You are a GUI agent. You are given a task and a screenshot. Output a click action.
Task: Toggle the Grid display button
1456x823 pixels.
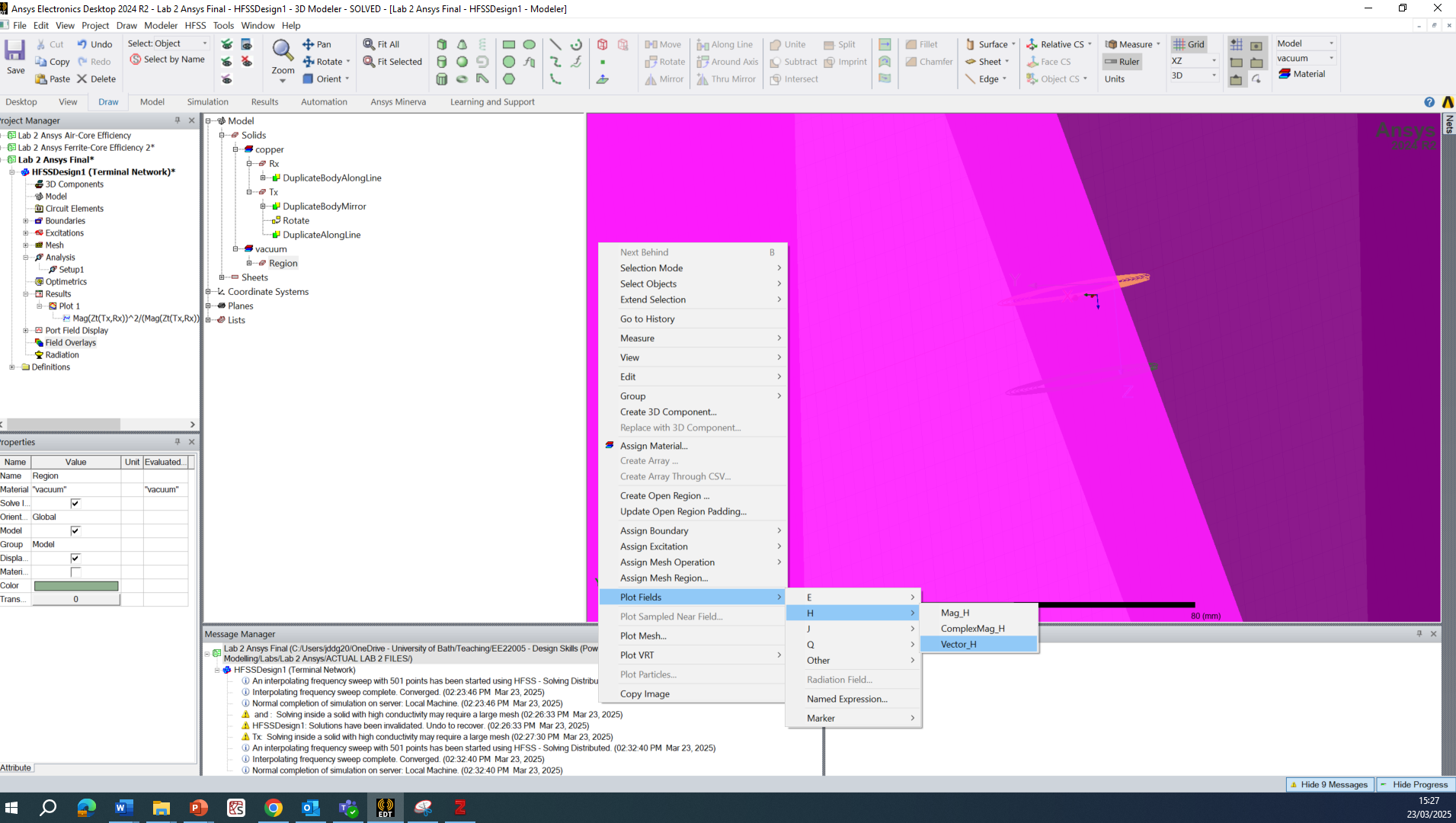1189,44
